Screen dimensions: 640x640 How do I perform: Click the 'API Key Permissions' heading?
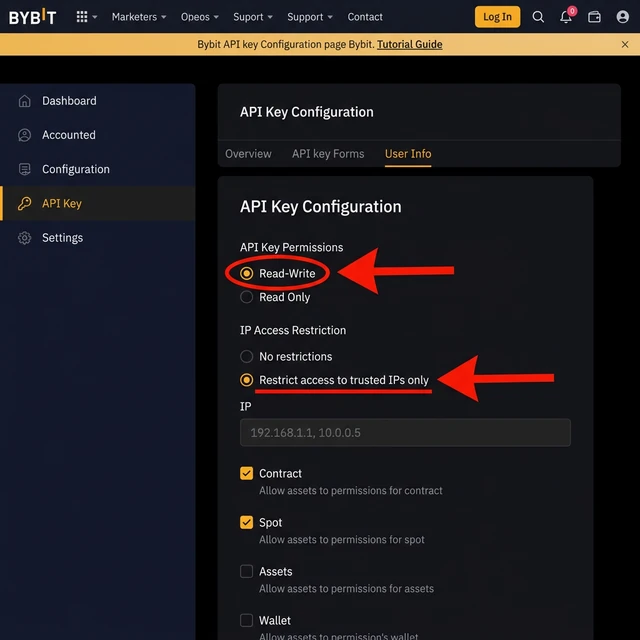click(291, 247)
